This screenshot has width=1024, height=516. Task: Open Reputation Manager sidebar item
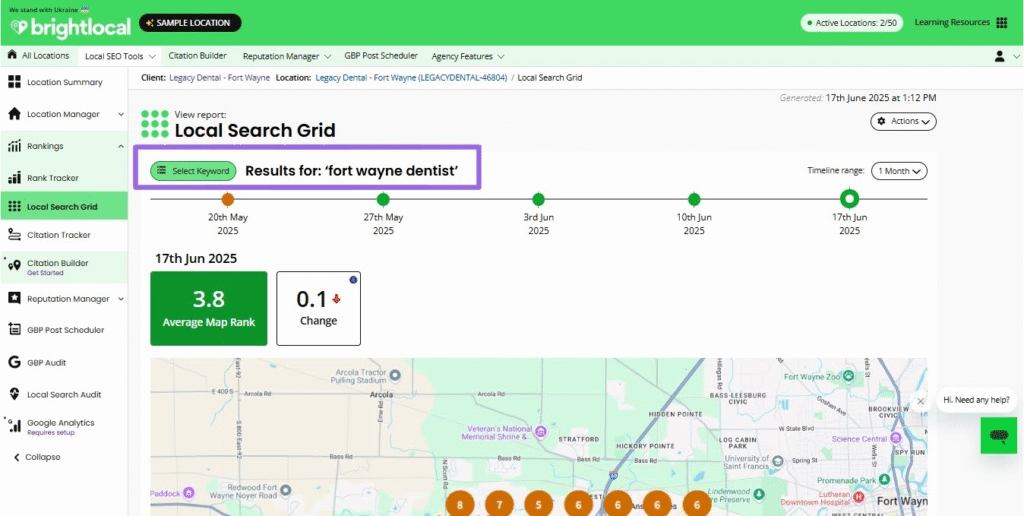[64, 298]
